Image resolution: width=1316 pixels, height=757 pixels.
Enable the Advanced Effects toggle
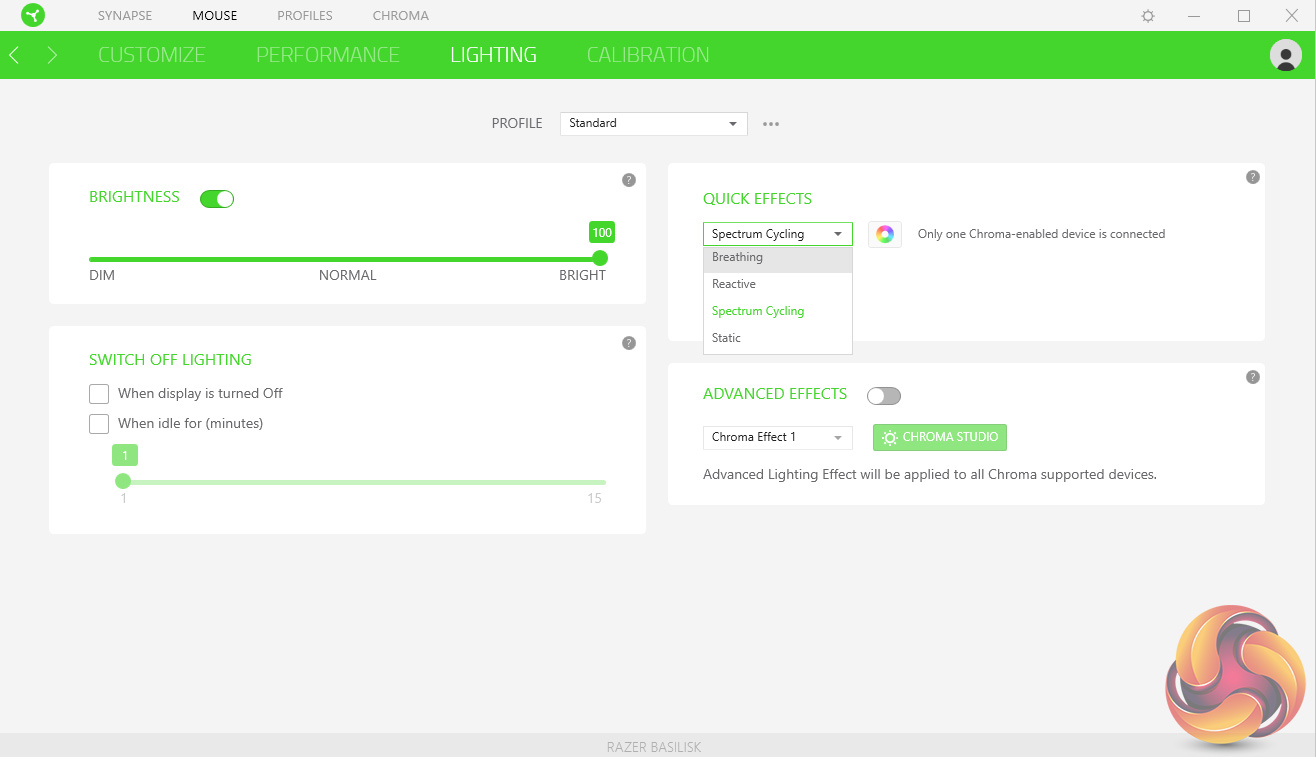(884, 396)
